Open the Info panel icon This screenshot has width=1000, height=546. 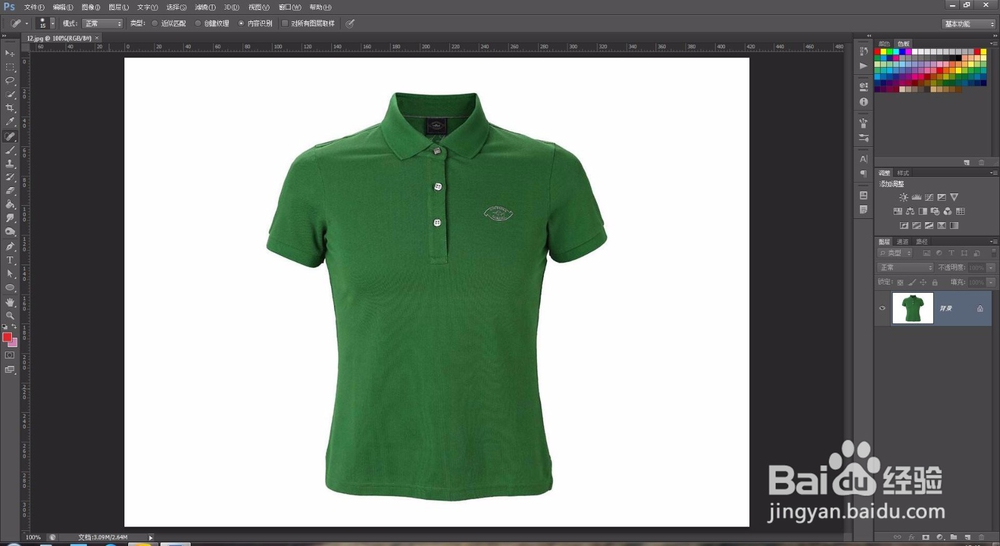tap(864, 101)
